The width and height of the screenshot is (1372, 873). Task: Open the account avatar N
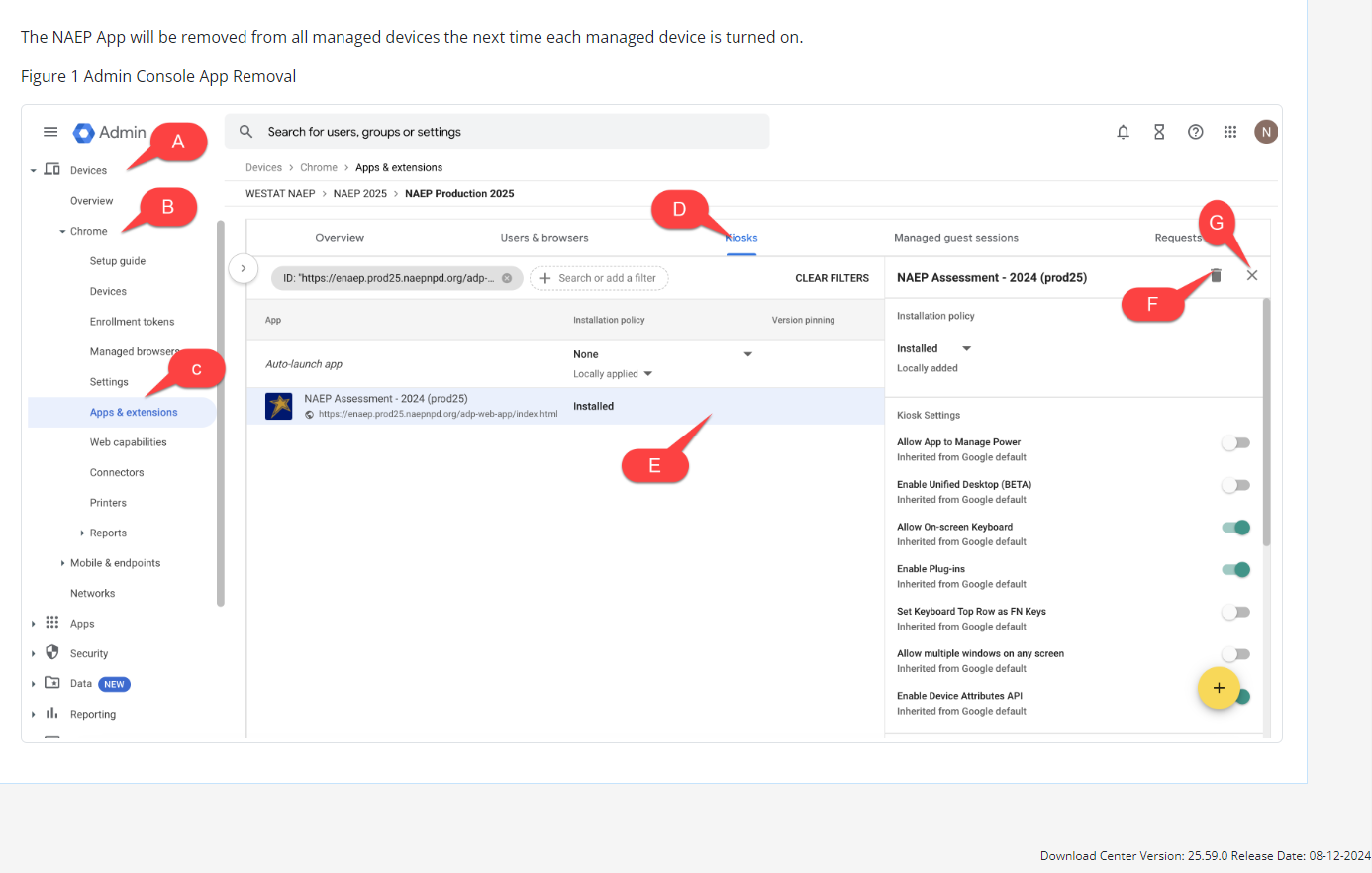tap(1266, 132)
